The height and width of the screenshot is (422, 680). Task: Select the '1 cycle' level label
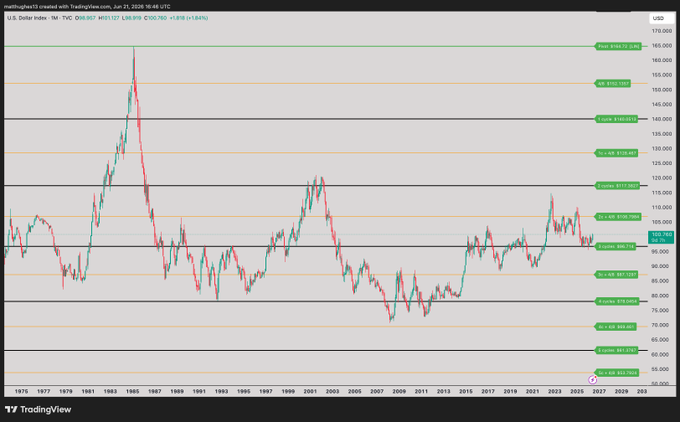tap(616, 119)
